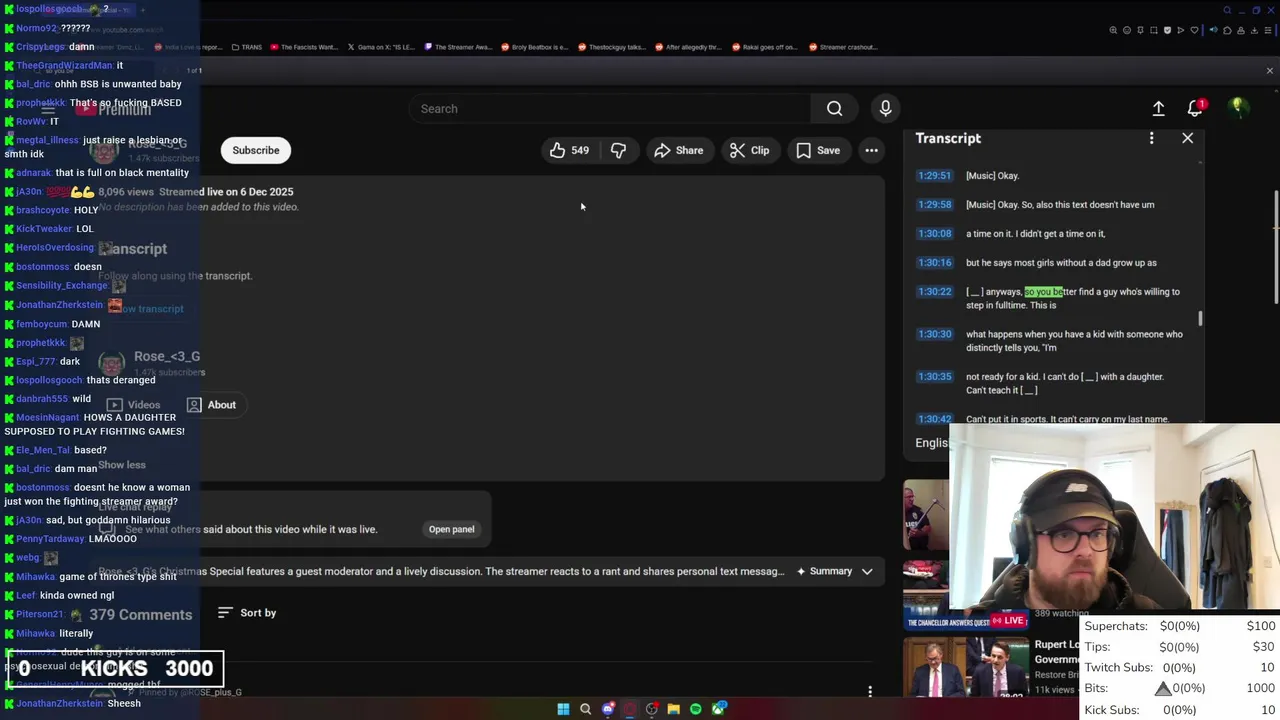Open the comments Sort by menu
The image size is (1280, 720).
[247, 613]
